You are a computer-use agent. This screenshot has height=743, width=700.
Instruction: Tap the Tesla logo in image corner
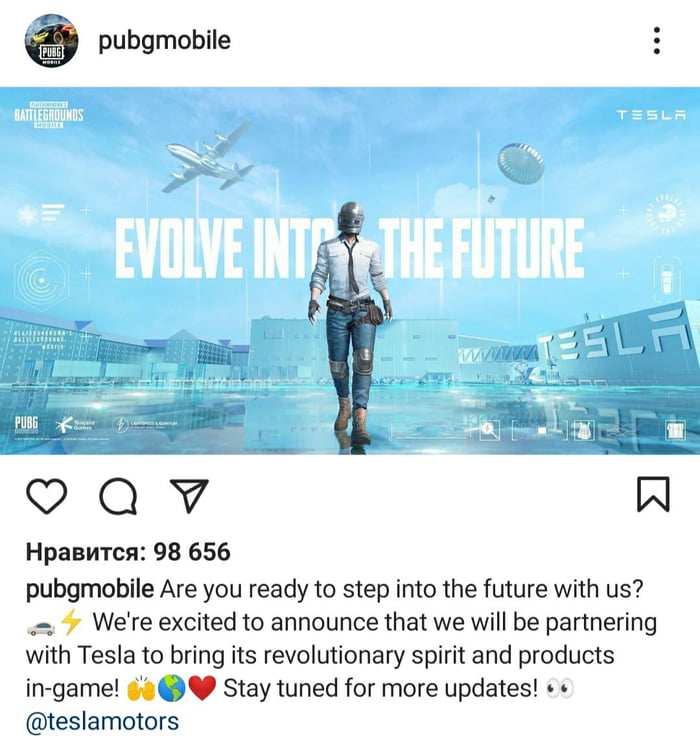651,115
